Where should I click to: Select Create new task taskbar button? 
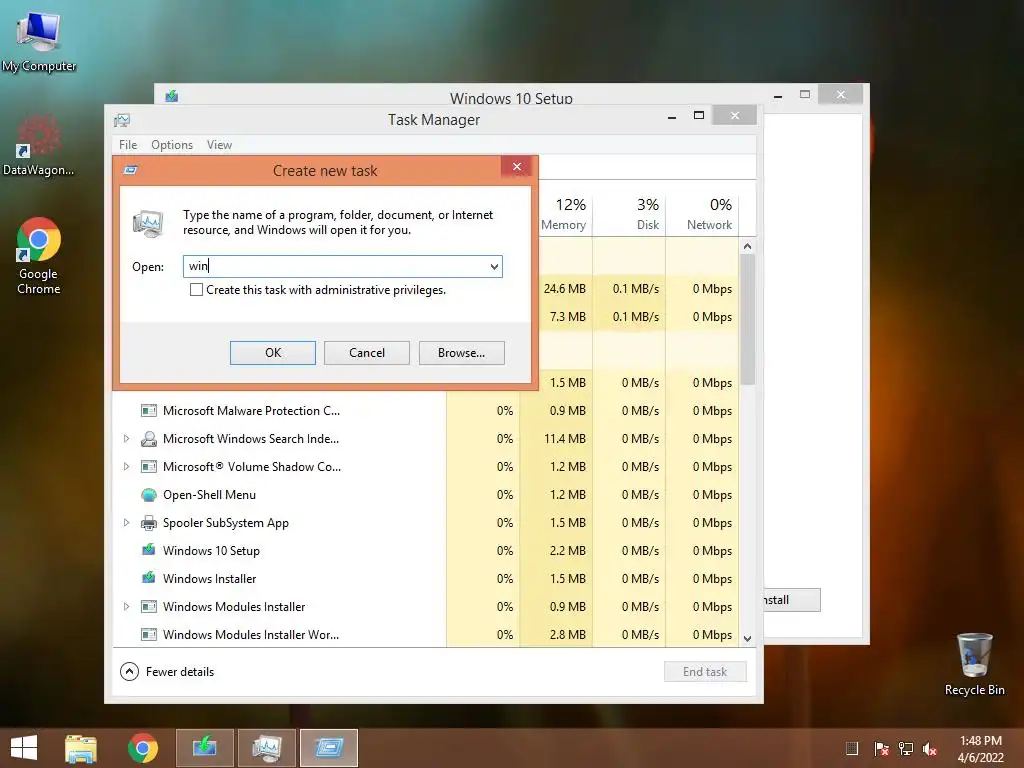tap(329, 748)
